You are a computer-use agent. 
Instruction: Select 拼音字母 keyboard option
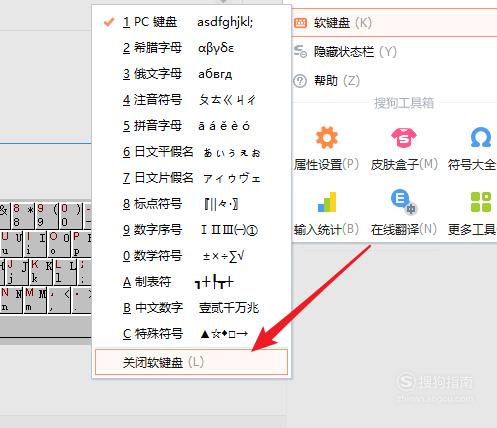click(x=191, y=126)
